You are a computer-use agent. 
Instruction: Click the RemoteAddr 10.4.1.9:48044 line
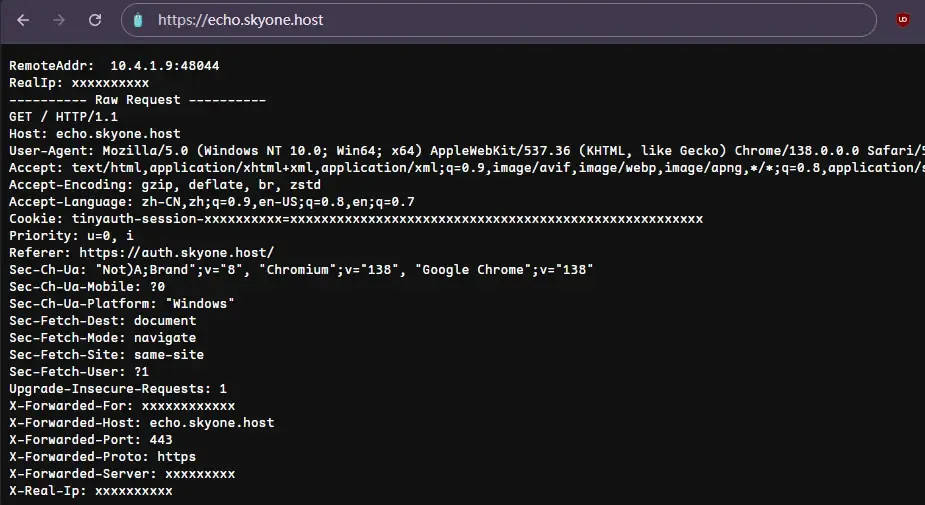(114, 65)
